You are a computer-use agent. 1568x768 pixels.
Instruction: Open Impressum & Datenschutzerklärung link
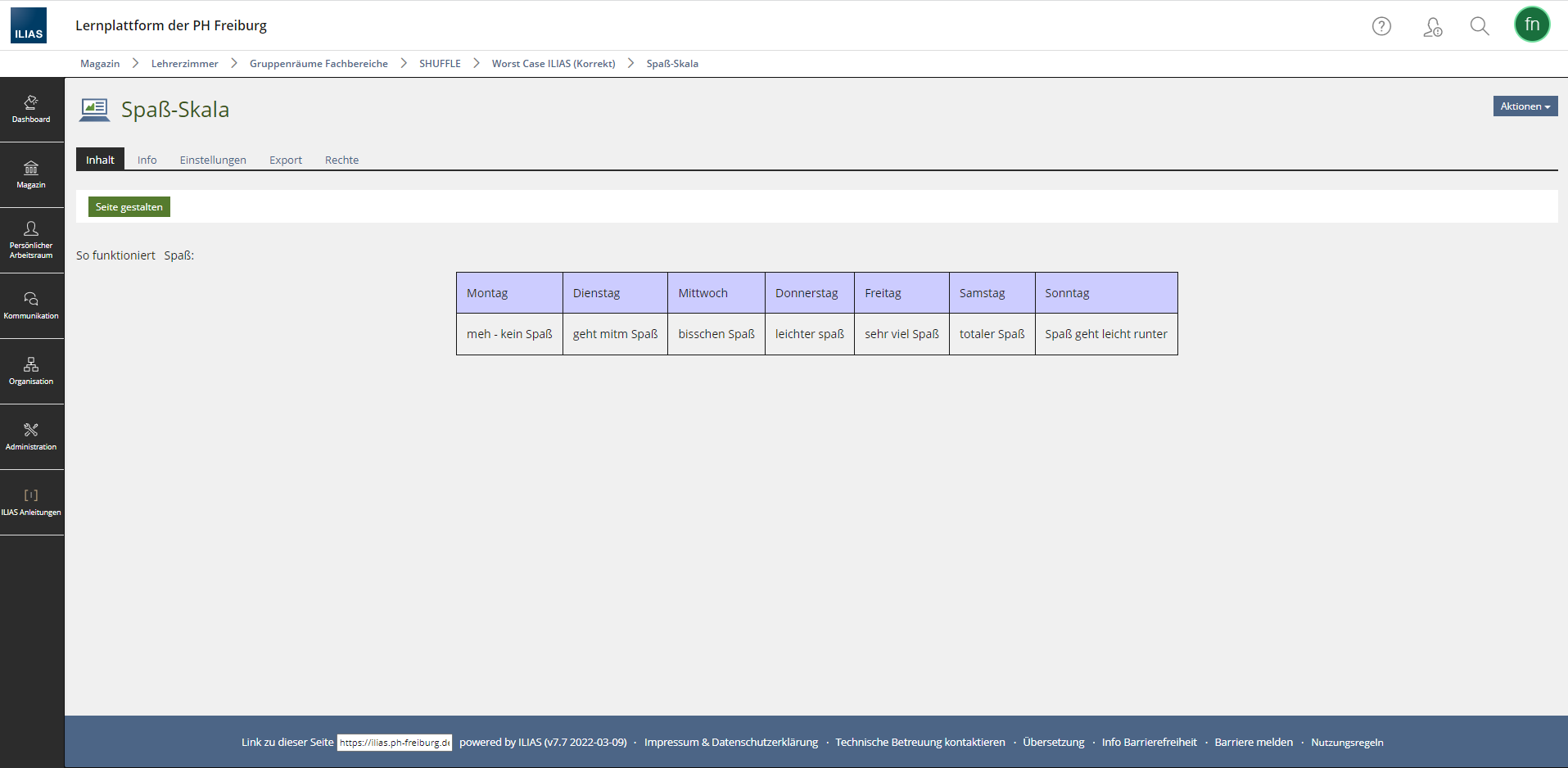click(x=730, y=743)
